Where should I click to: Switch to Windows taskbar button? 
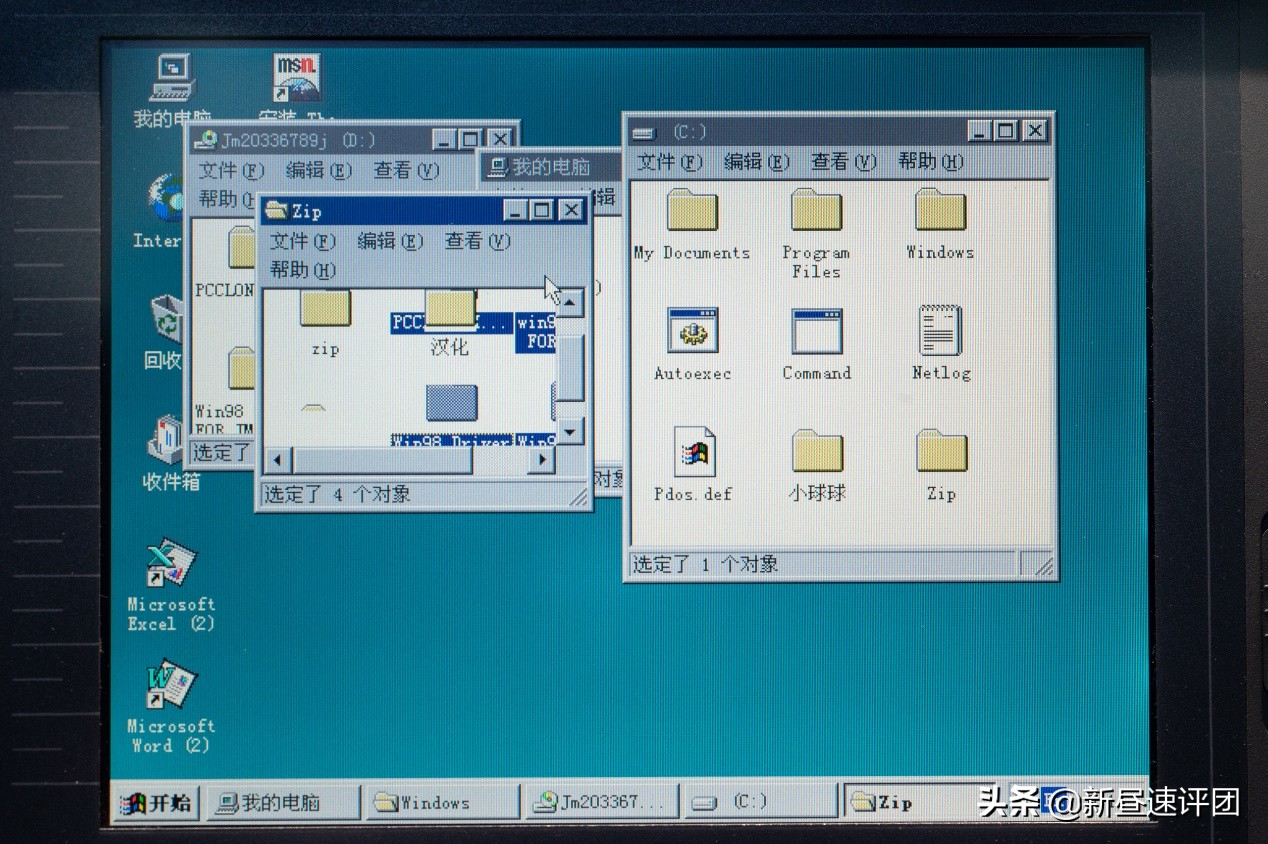[x=442, y=803]
